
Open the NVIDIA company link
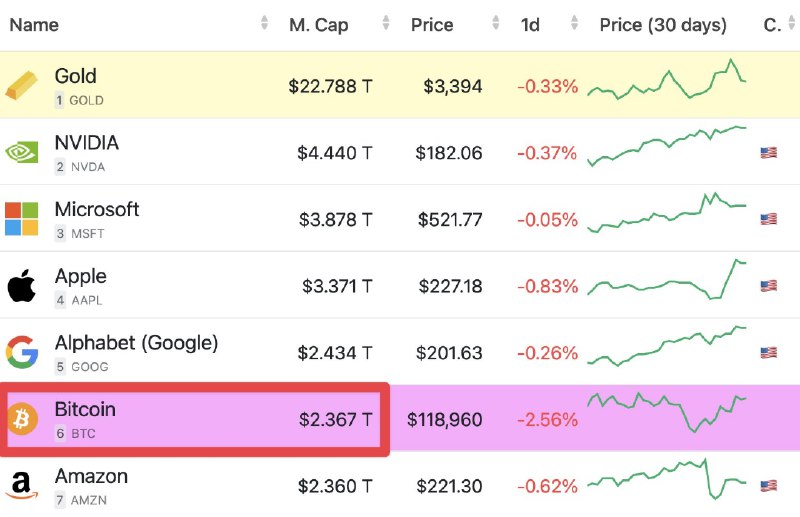87,143
